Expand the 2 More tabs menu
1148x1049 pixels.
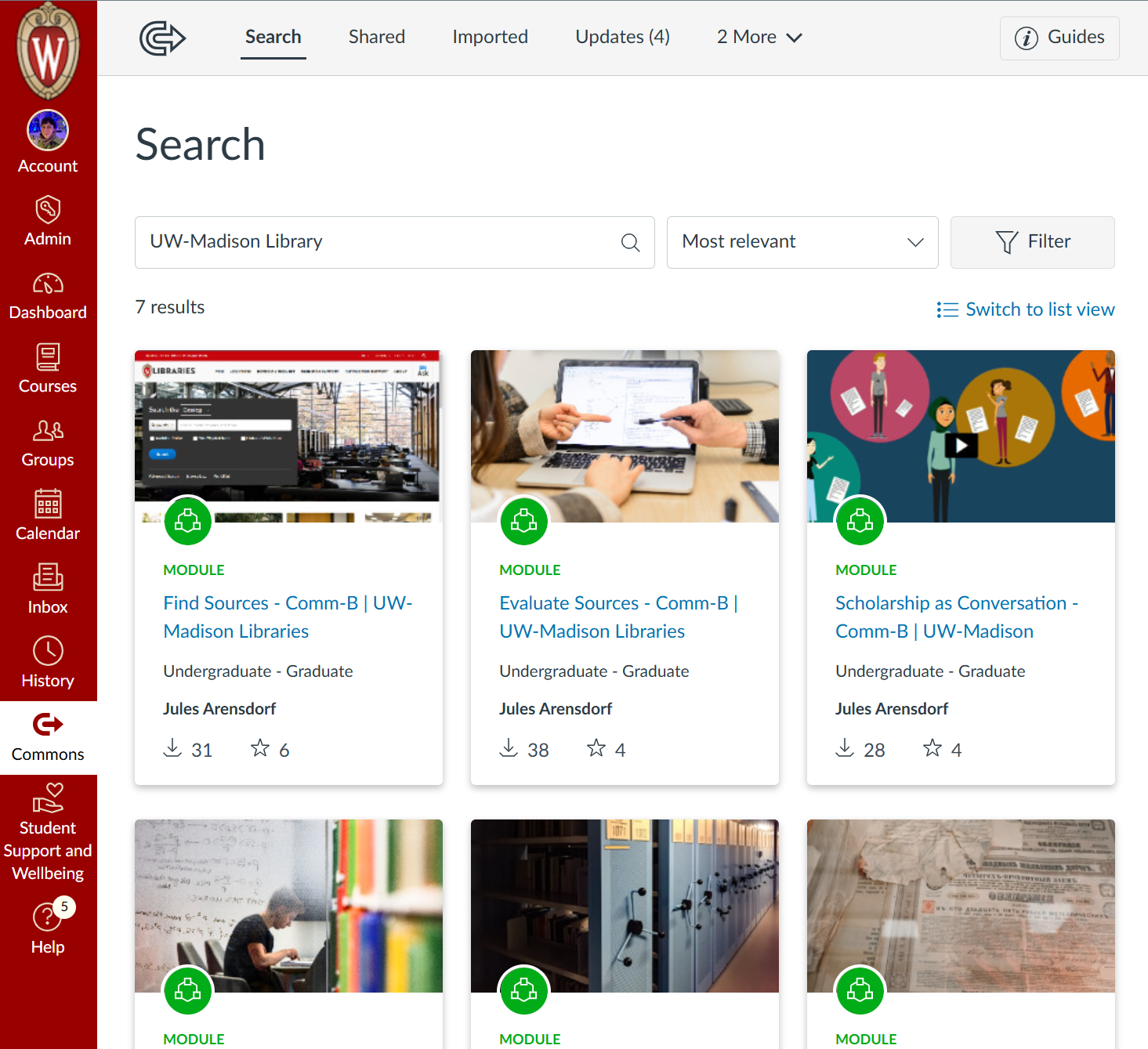[x=759, y=37]
